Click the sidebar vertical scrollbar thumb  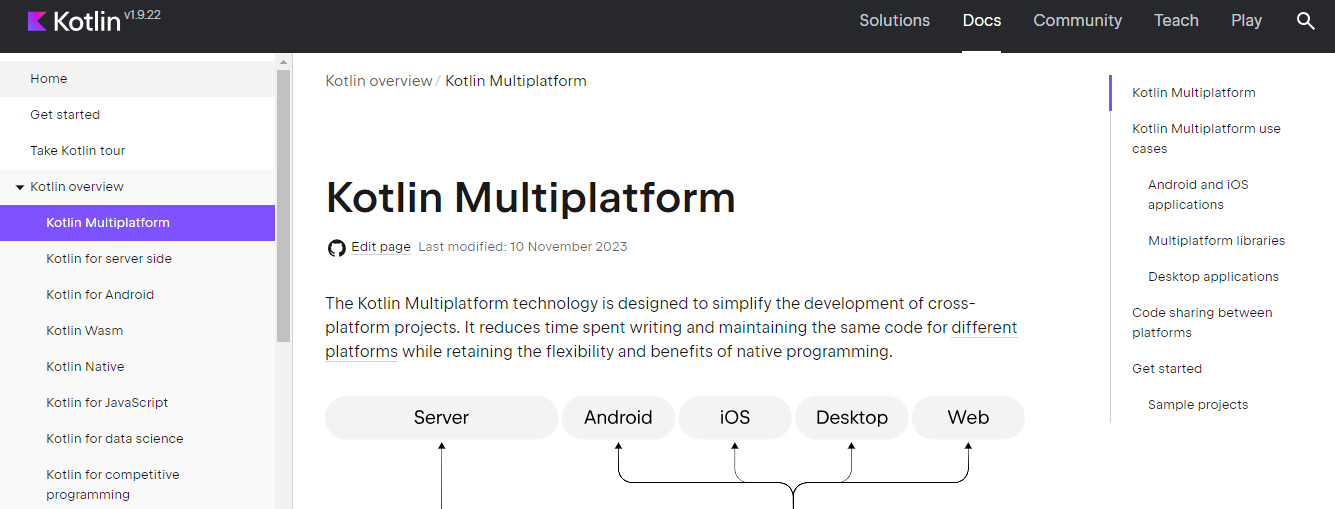[x=283, y=200]
